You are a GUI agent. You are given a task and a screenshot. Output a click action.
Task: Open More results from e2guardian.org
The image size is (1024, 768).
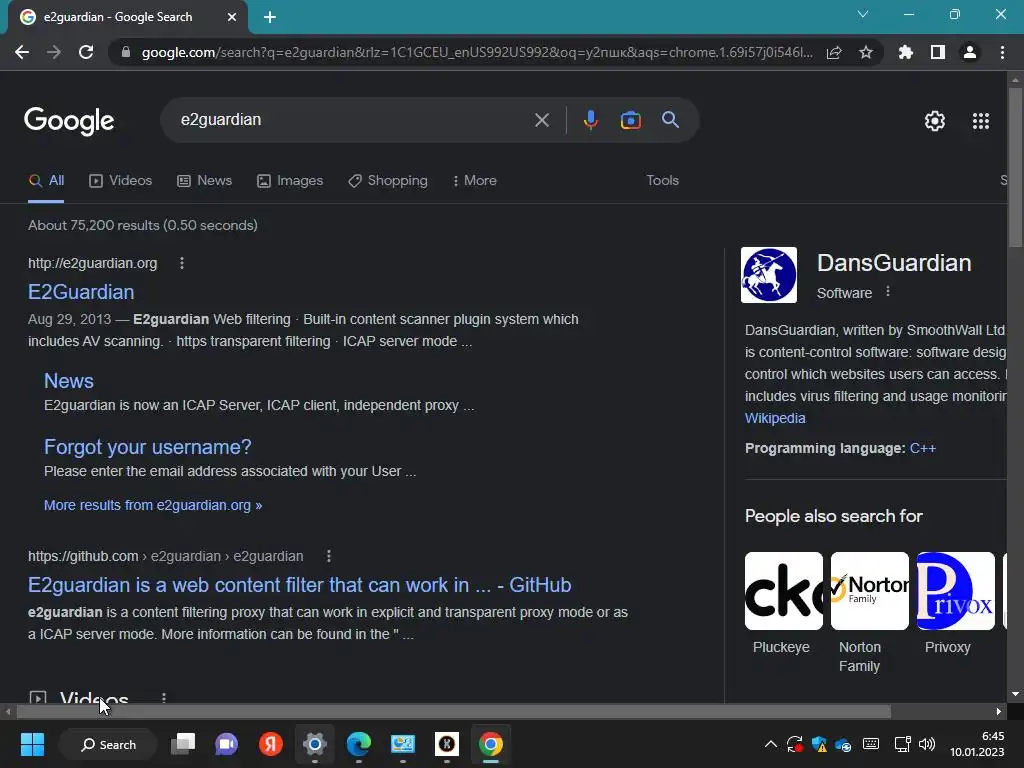pyautogui.click(x=153, y=505)
